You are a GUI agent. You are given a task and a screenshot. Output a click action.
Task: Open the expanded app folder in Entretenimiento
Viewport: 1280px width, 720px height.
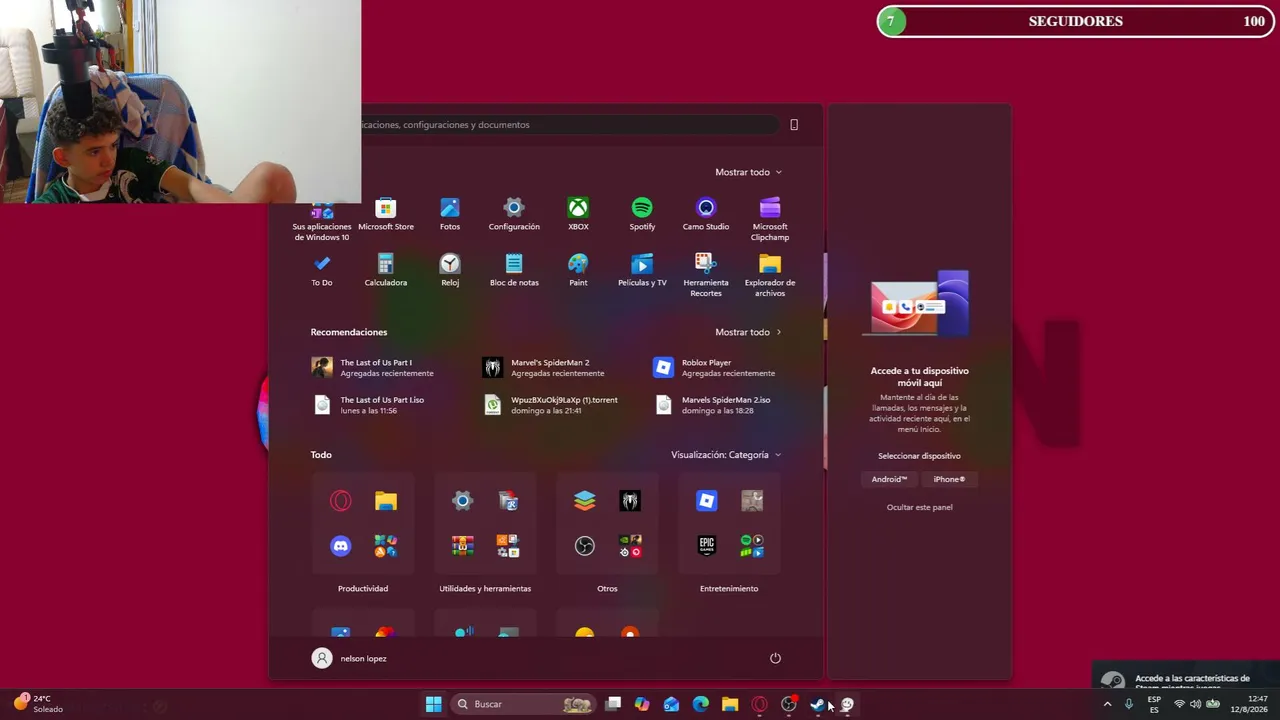752,546
